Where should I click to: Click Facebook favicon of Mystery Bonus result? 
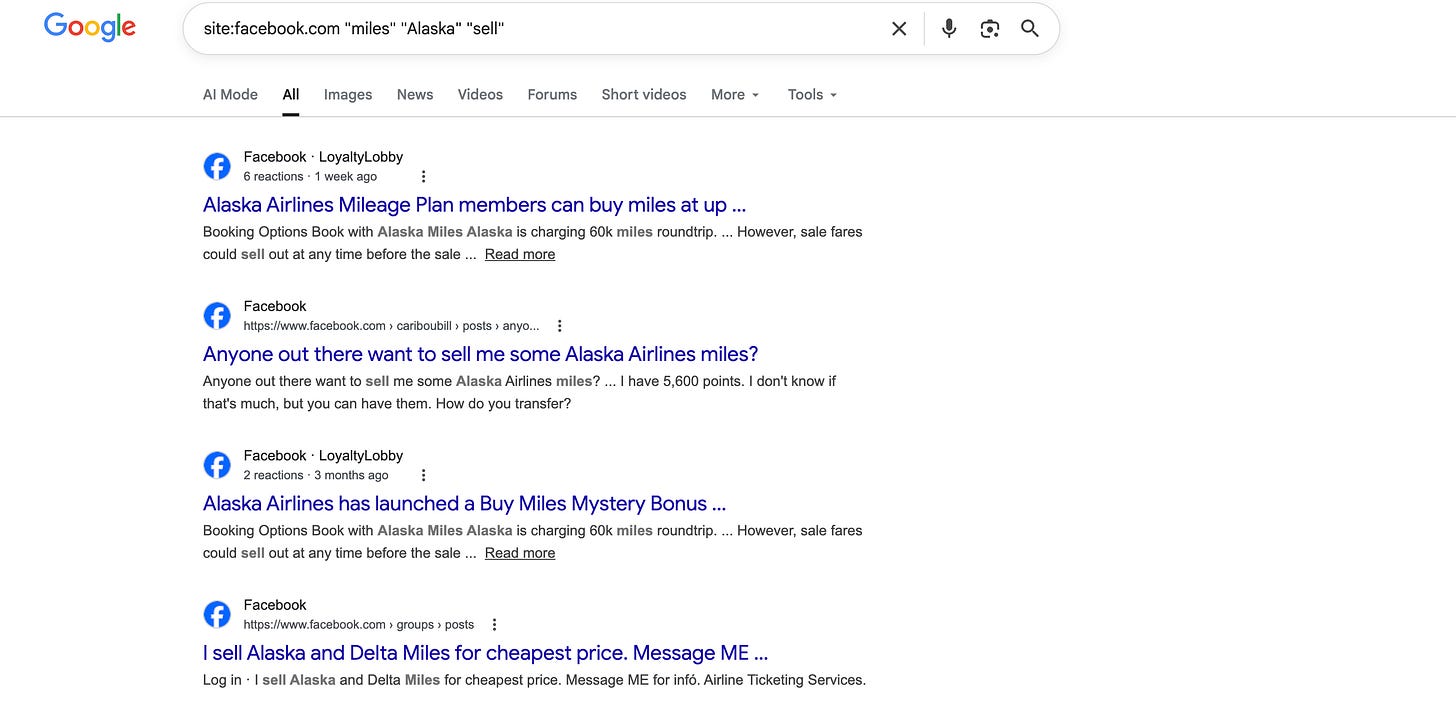tap(217, 465)
